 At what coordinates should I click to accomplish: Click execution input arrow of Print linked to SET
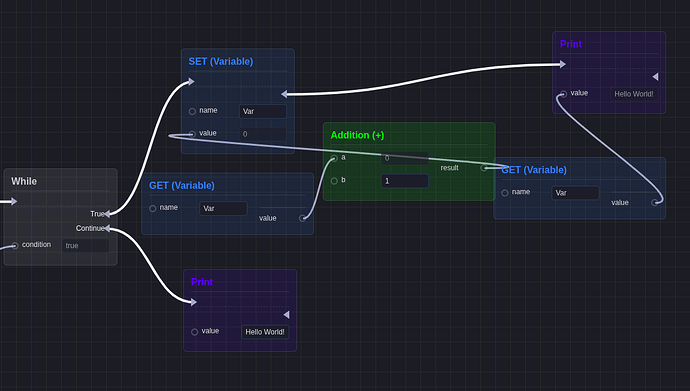coord(563,64)
